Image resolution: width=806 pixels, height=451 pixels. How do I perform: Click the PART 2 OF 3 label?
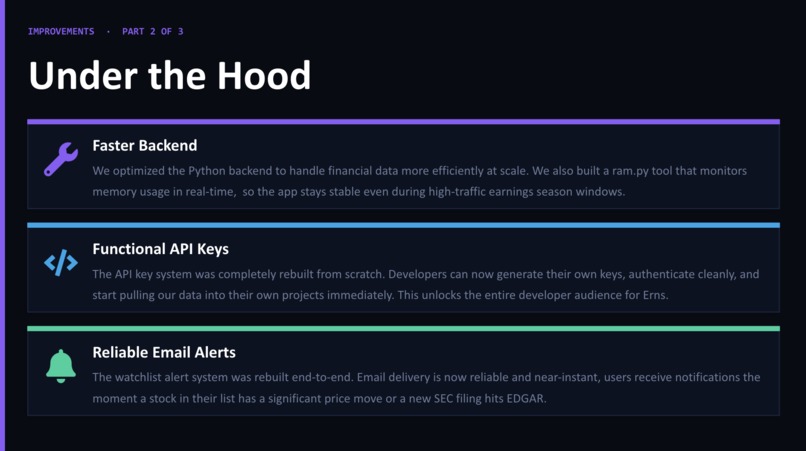[153, 31]
